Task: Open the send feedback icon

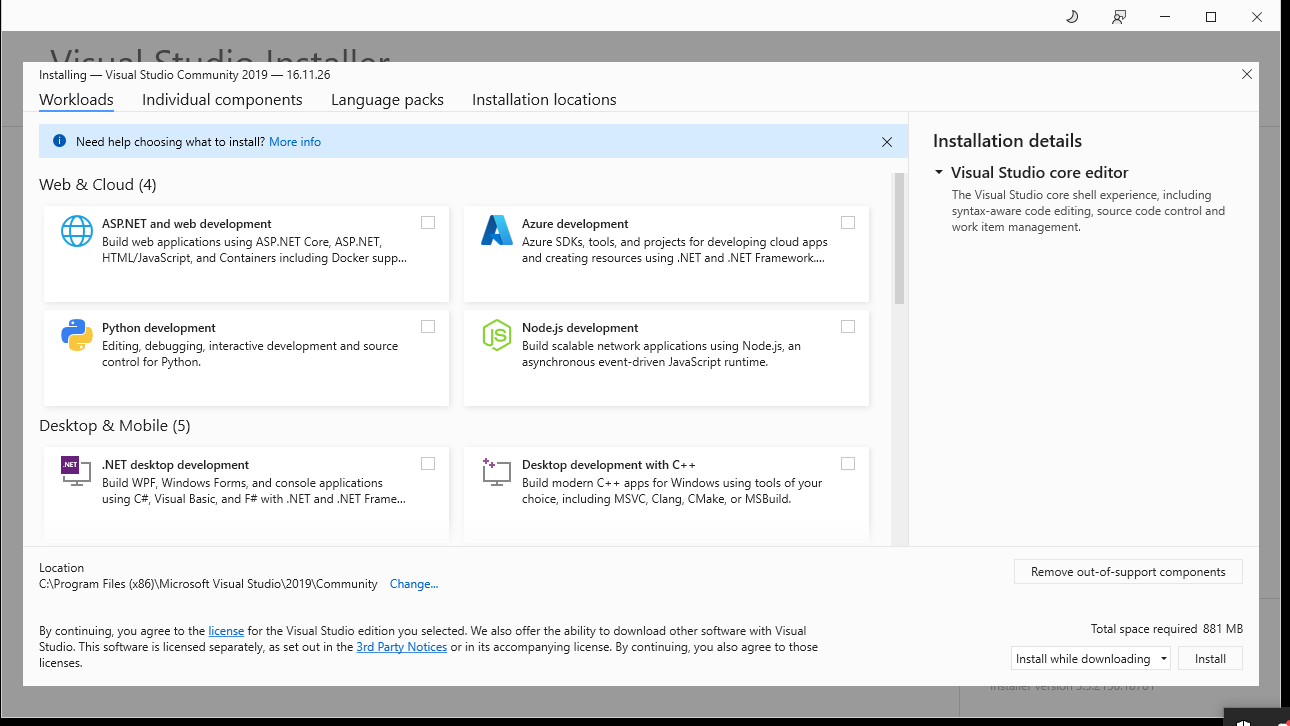Action: coord(1119,17)
